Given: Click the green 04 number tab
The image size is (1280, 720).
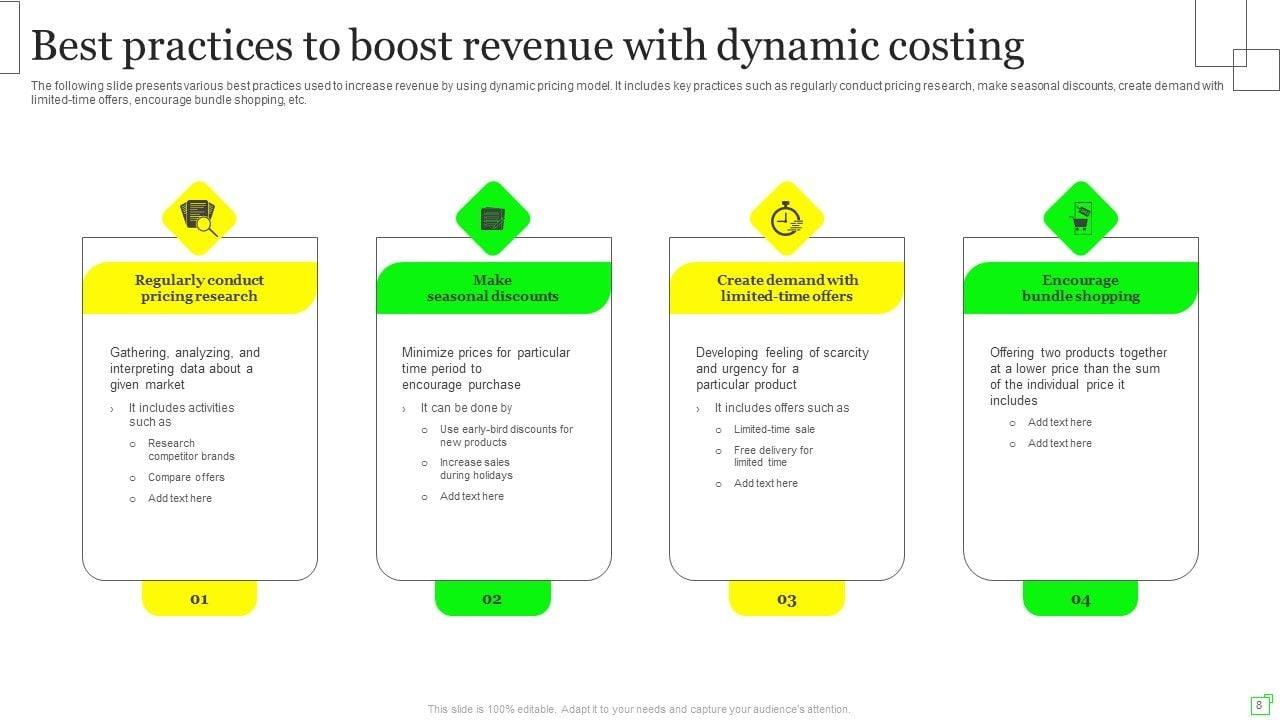Looking at the screenshot, I should click(x=1080, y=599).
